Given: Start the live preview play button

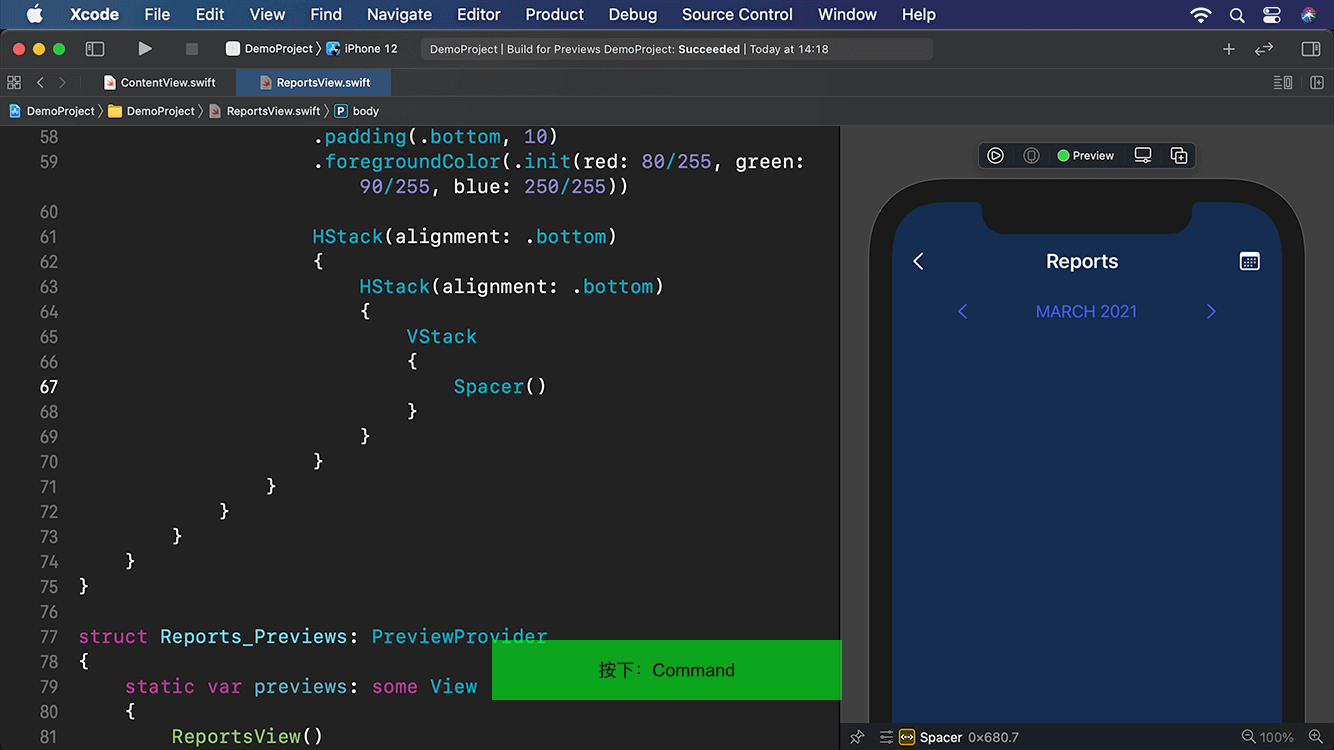Looking at the screenshot, I should click(995, 155).
